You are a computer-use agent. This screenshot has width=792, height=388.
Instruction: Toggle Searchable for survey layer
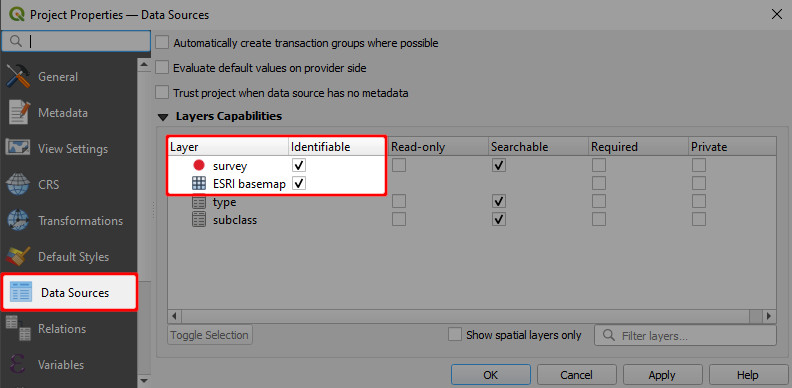click(499, 165)
